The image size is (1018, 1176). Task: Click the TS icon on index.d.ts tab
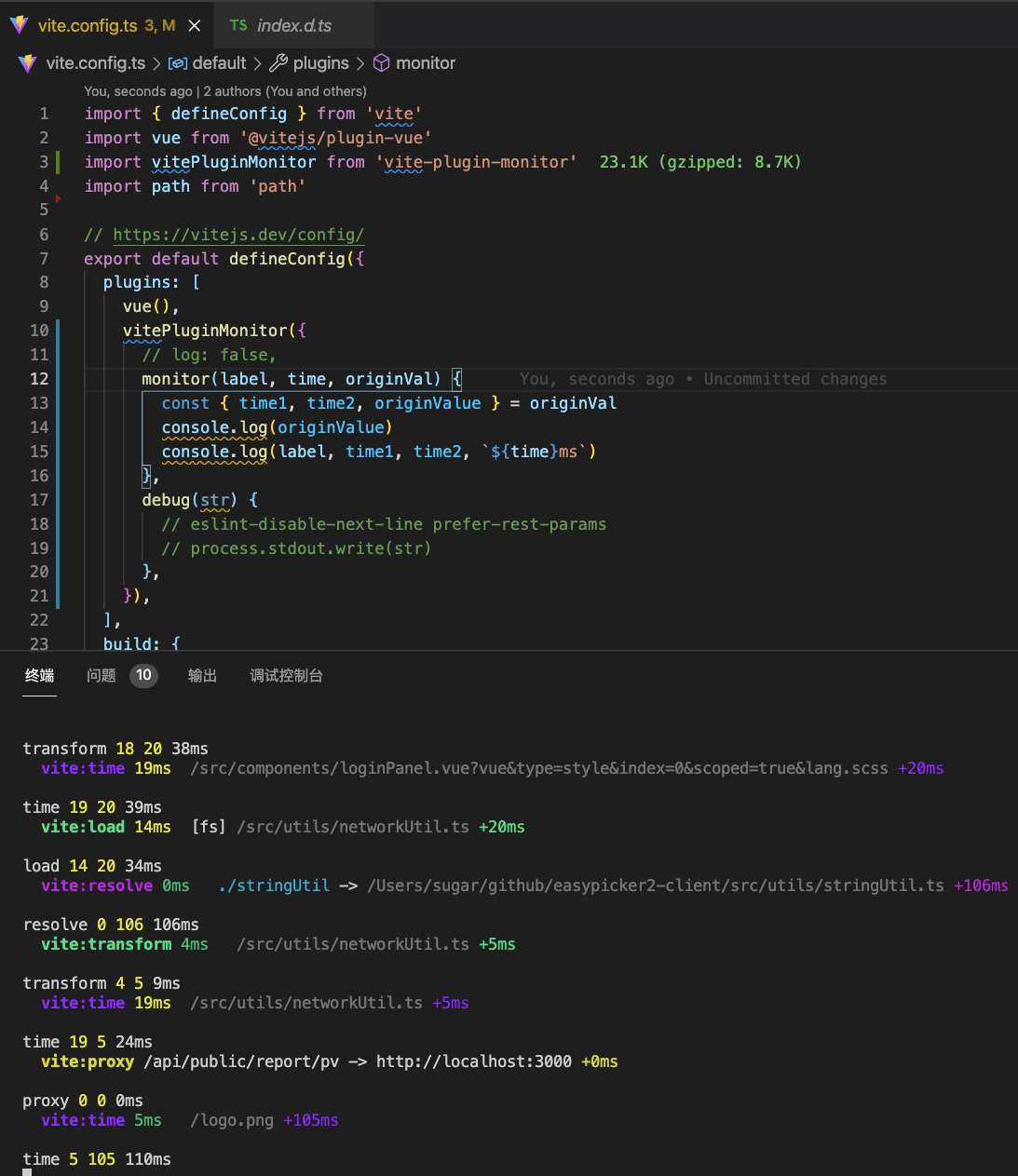point(238,25)
